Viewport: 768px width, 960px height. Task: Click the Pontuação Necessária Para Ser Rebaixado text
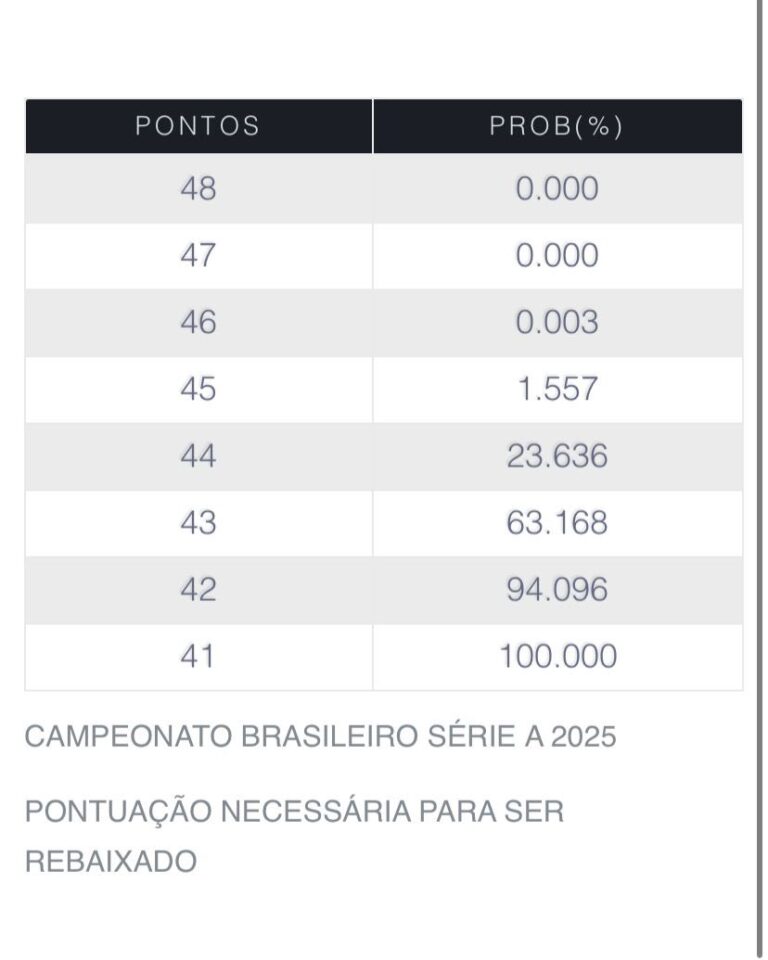[294, 836]
